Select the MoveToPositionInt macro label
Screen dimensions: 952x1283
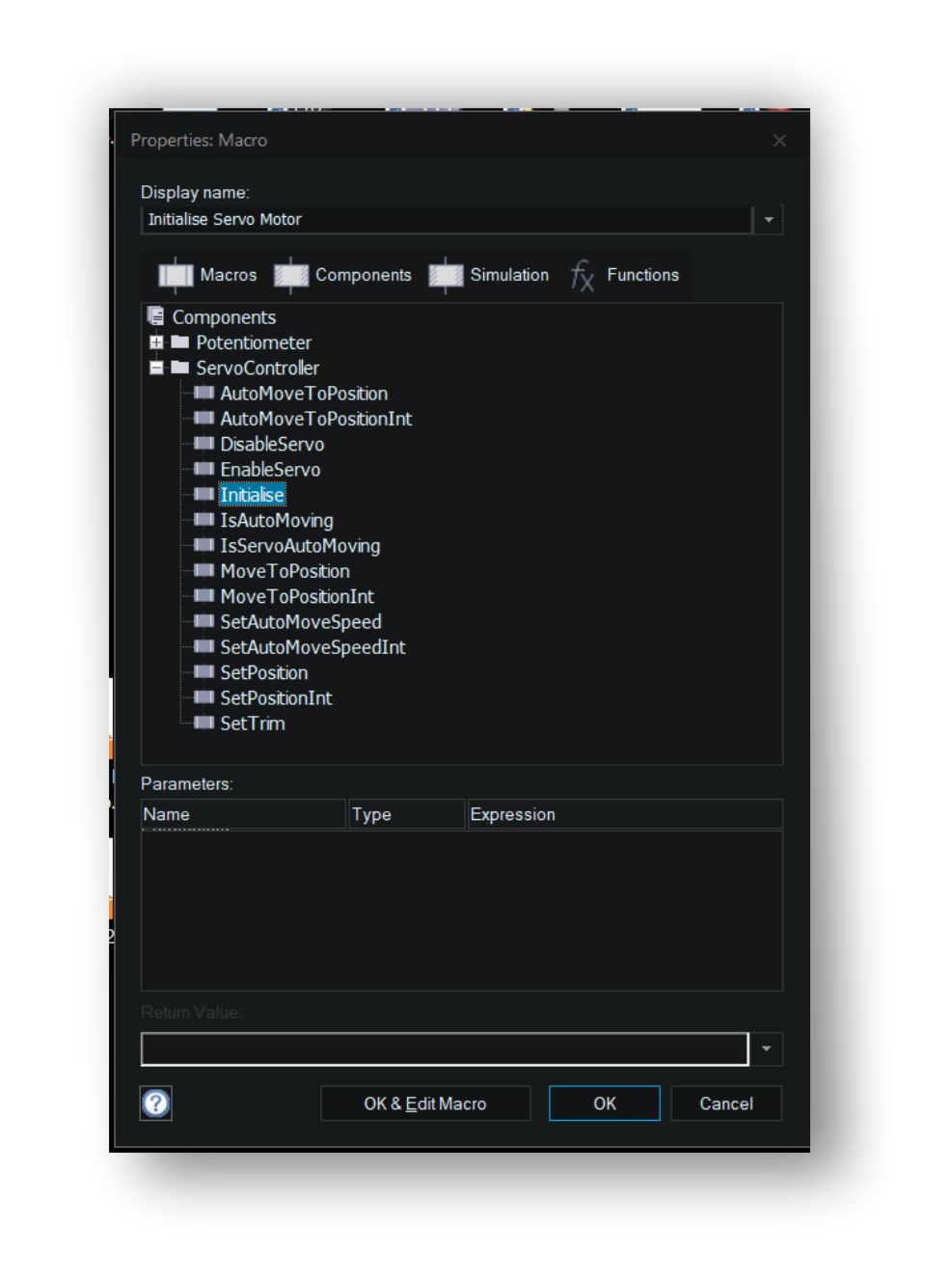297,596
